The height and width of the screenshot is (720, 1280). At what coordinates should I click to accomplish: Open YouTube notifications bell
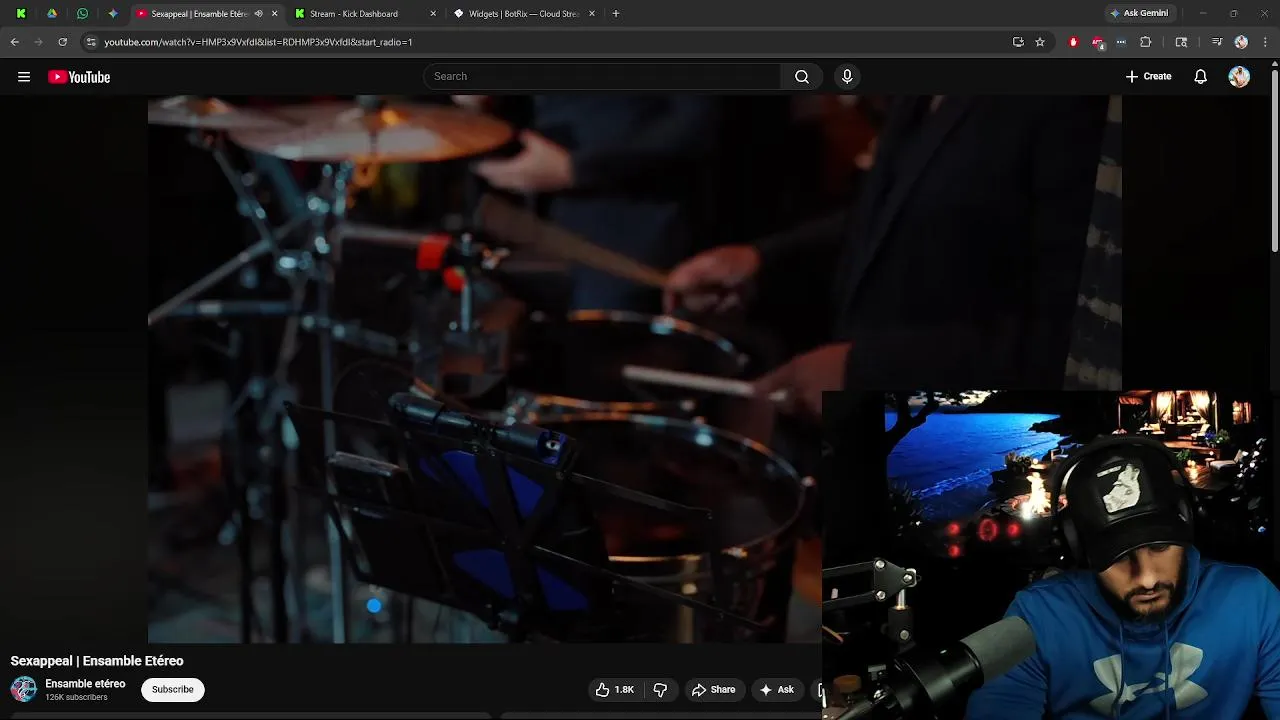click(x=1201, y=77)
